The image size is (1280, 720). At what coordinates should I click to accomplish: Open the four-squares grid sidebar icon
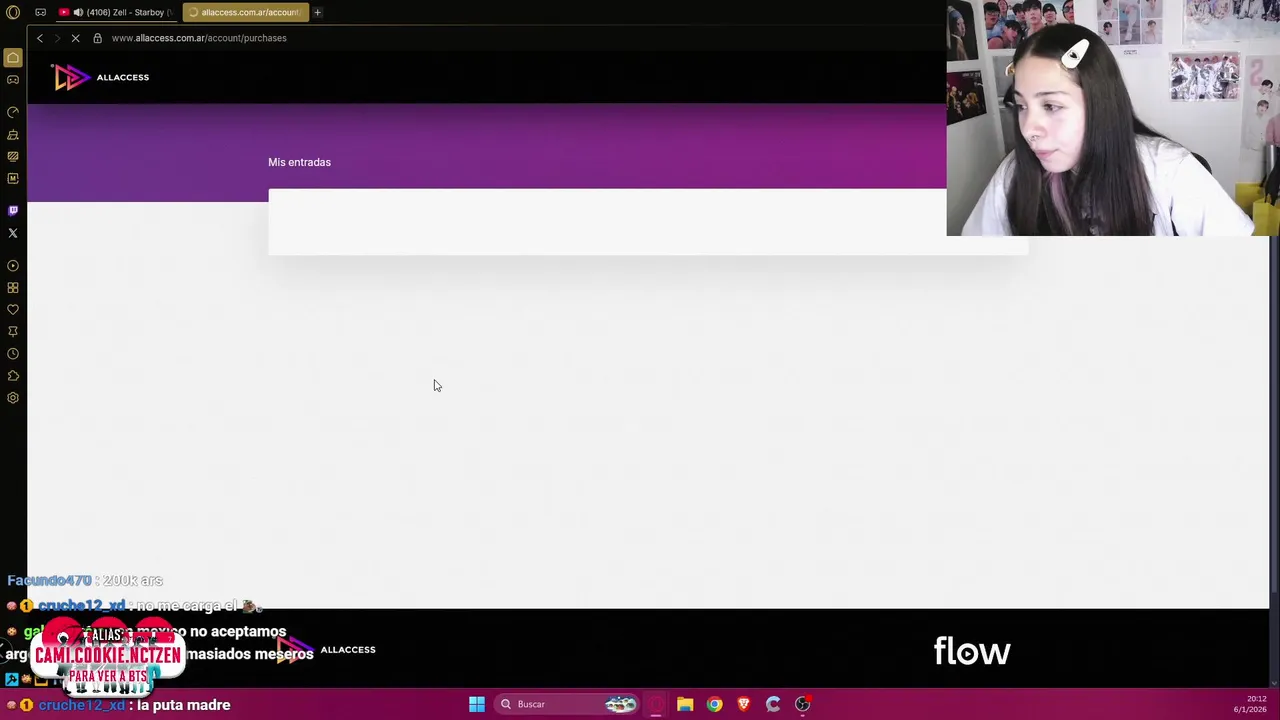(13, 288)
